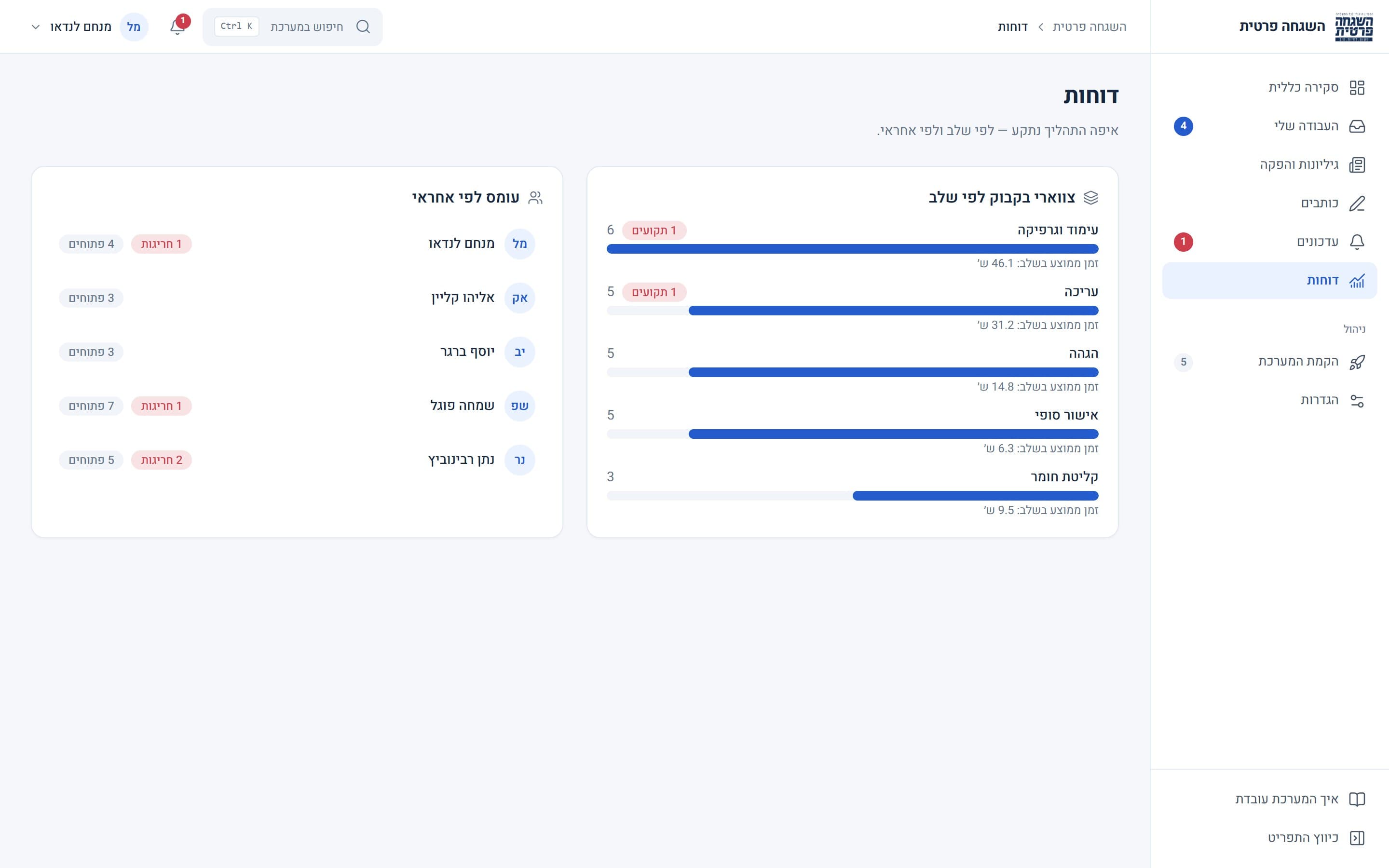
Task: Open the notifications bell in the top bar
Action: (x=177, y=27)
